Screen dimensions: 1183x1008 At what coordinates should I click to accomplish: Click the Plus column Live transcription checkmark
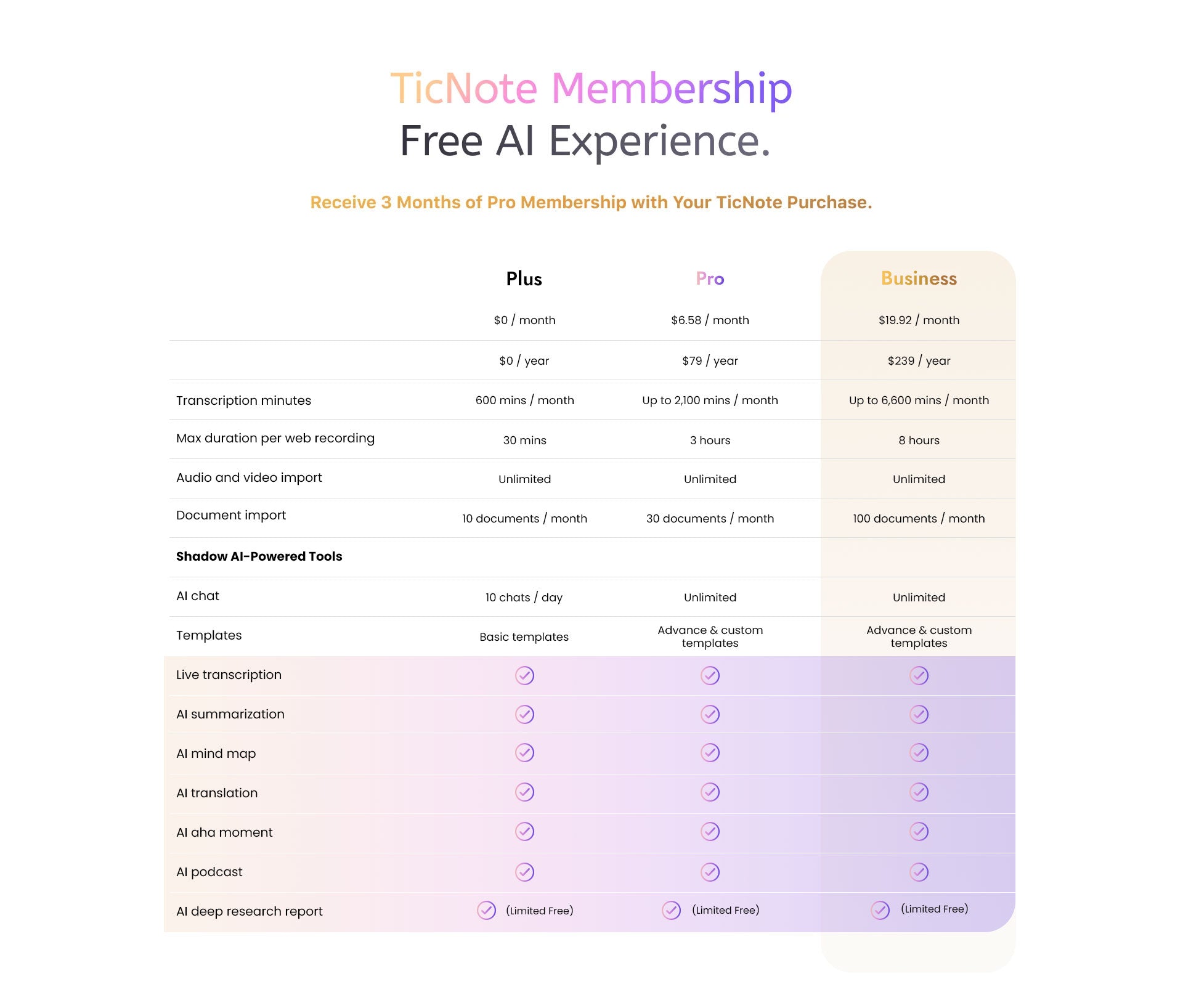point(524,675)
